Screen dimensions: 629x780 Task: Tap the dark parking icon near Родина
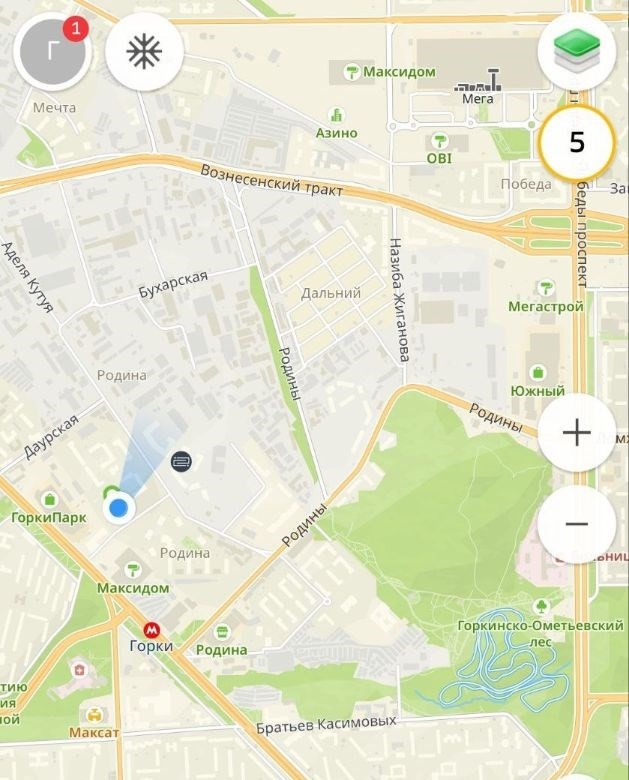coord(182,462)
